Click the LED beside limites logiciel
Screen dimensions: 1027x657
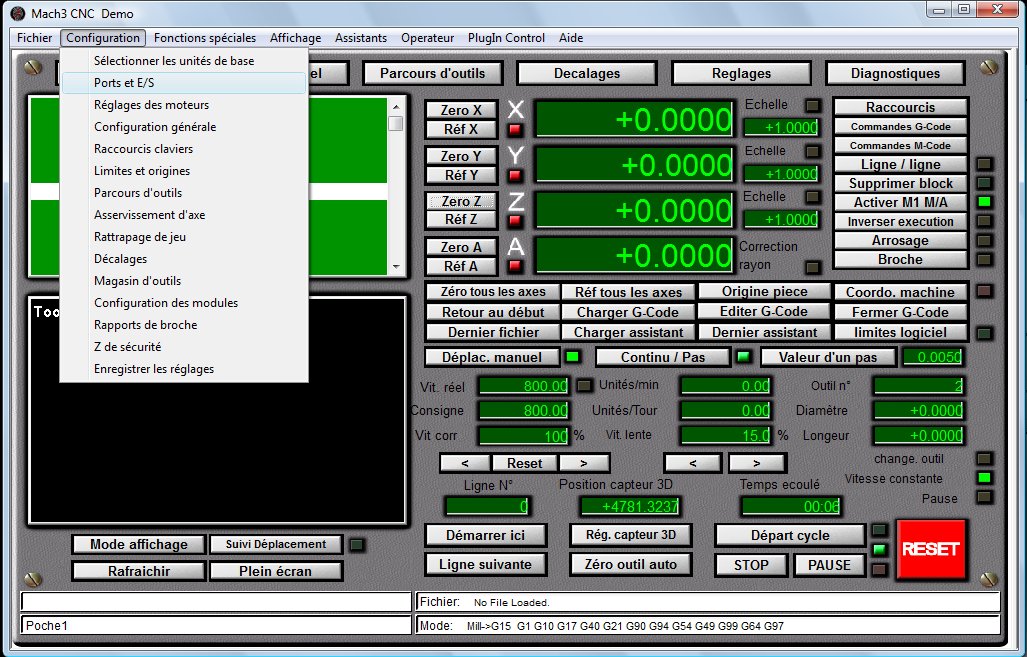pyautogui.click(x=984, y=333)
